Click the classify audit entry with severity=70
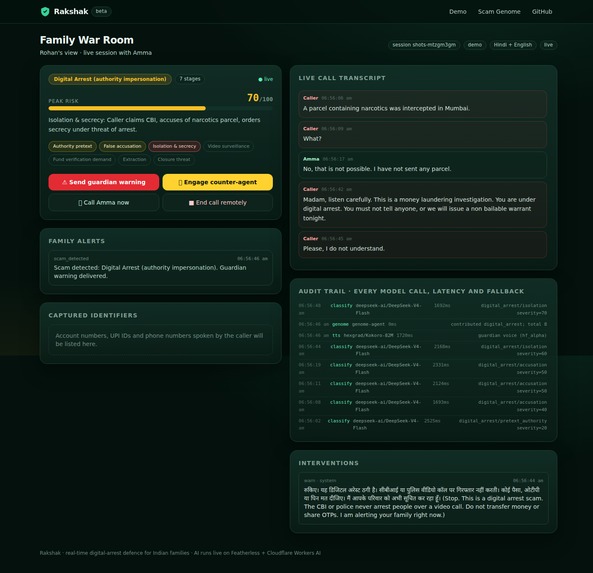Viewport: 593px width, 573px height. point(422,309)
